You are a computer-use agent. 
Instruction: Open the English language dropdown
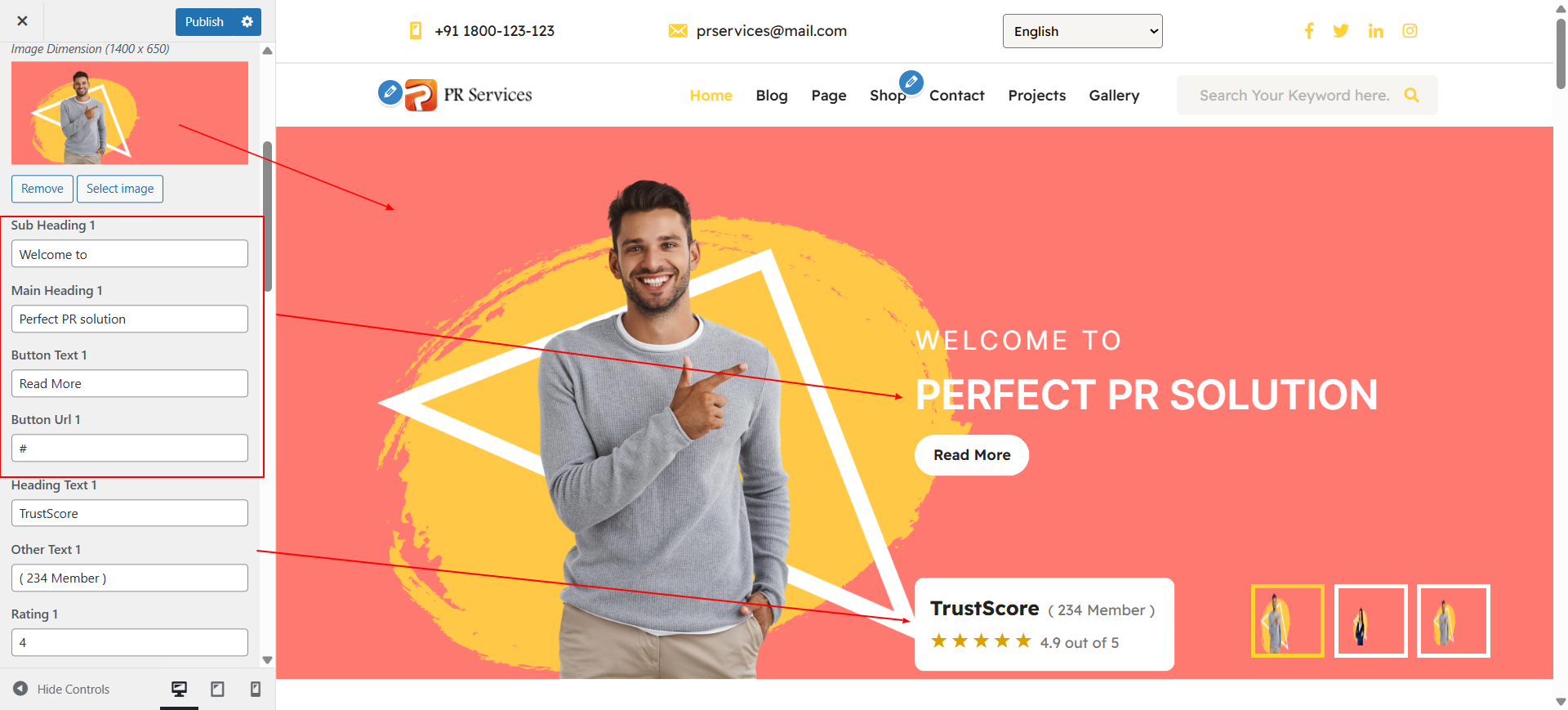tap(1082, 31)
